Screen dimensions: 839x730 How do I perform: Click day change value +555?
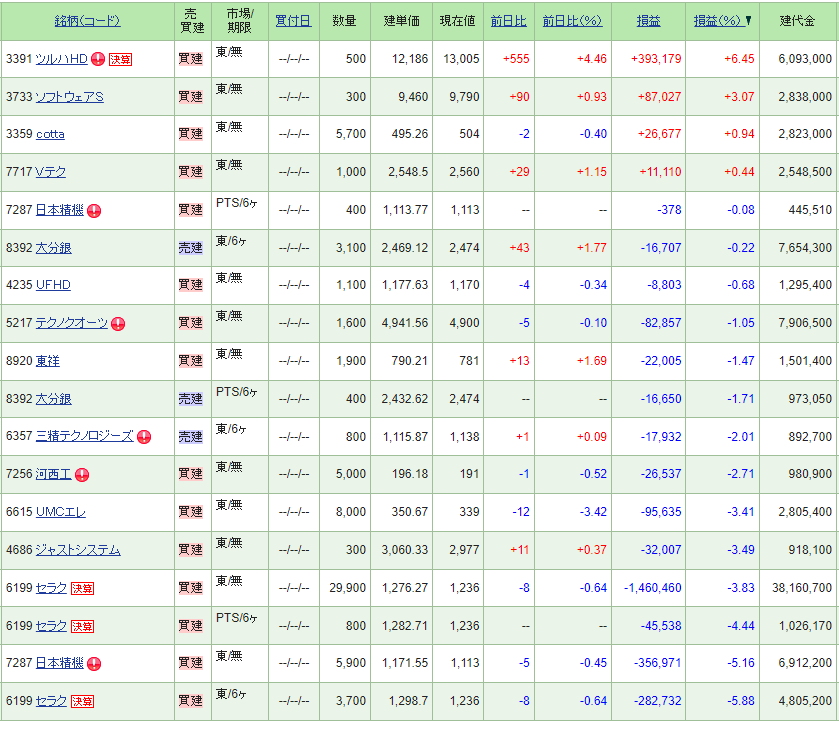(x=516, y=59)
